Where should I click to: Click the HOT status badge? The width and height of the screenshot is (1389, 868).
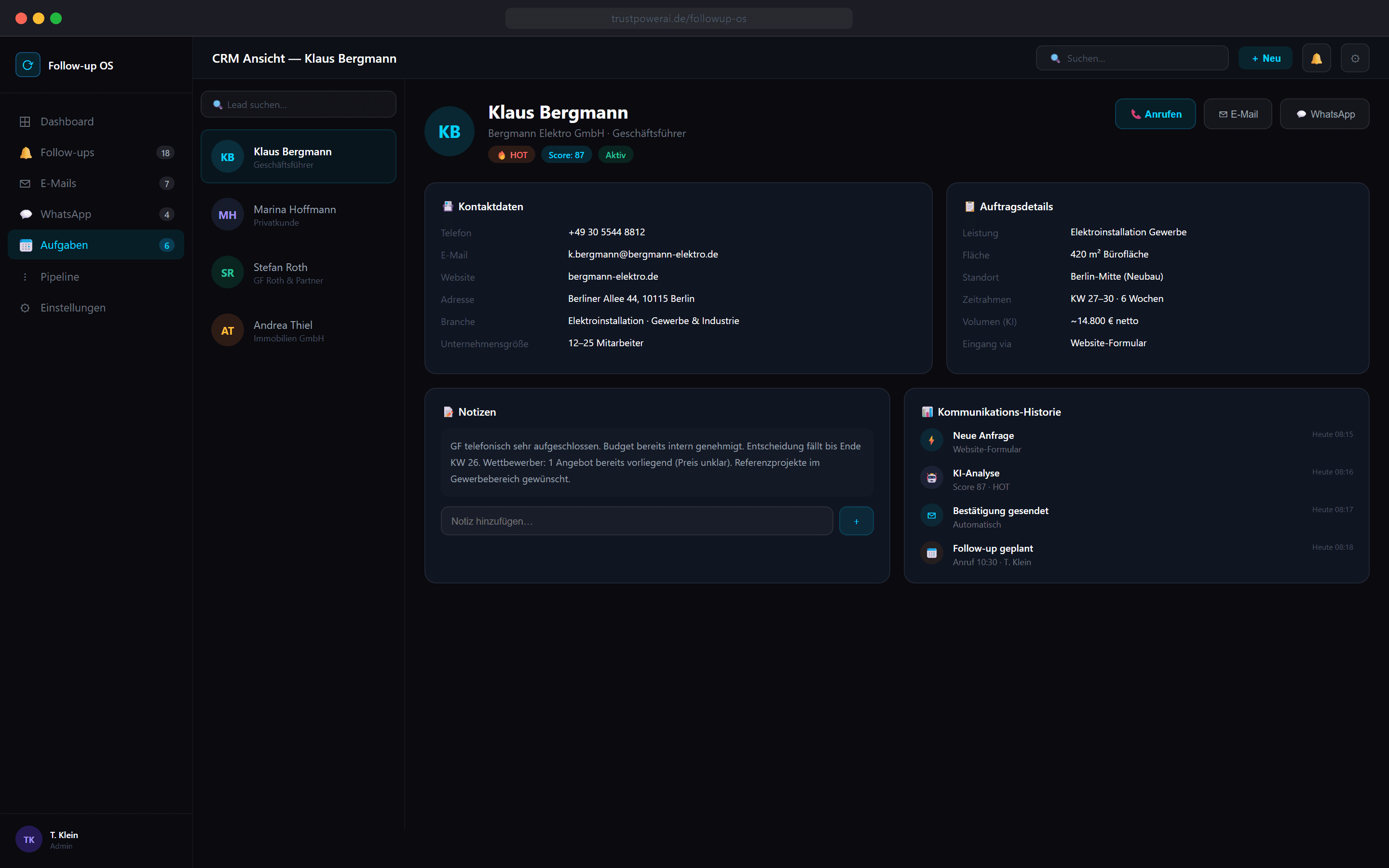[511, 155]
